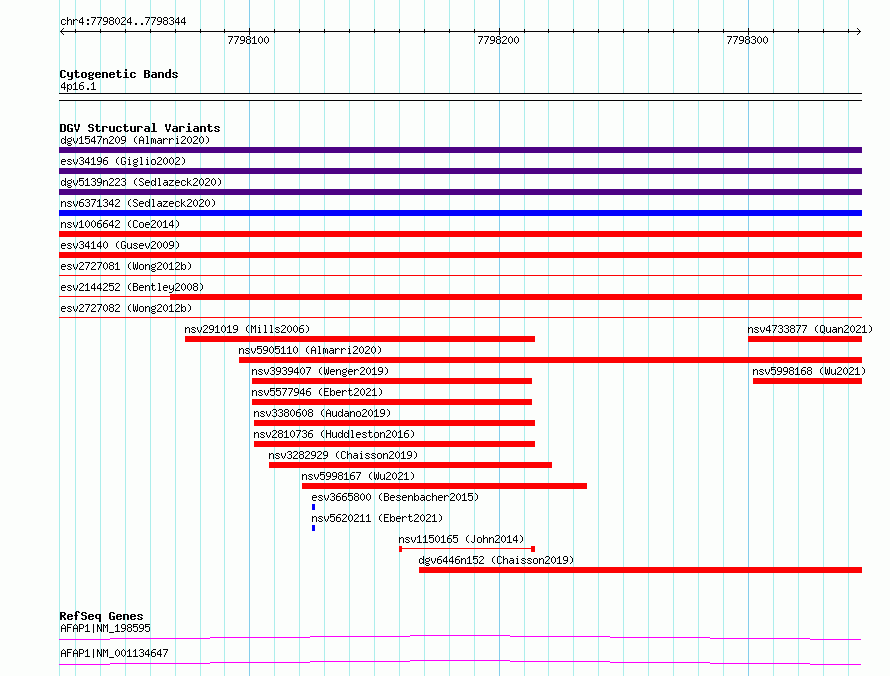
Task: Click the right arrow of the ruler
Action: pyautogui.click(x=858, y=32)
